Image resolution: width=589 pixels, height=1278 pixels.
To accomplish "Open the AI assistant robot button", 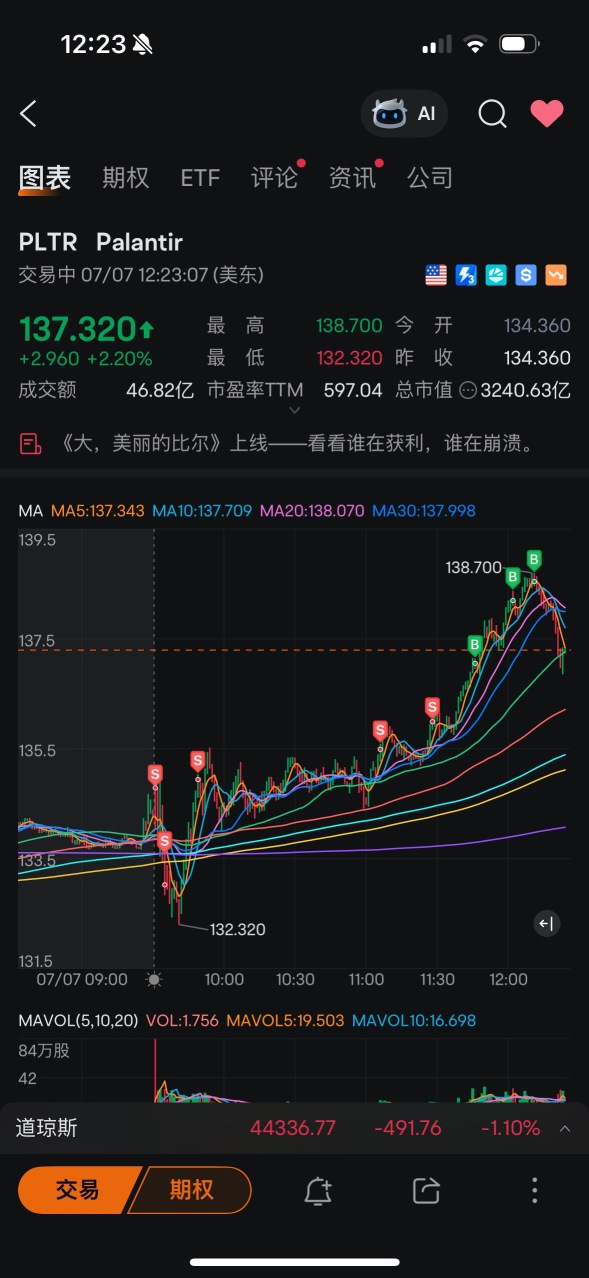I will point(404,114).
